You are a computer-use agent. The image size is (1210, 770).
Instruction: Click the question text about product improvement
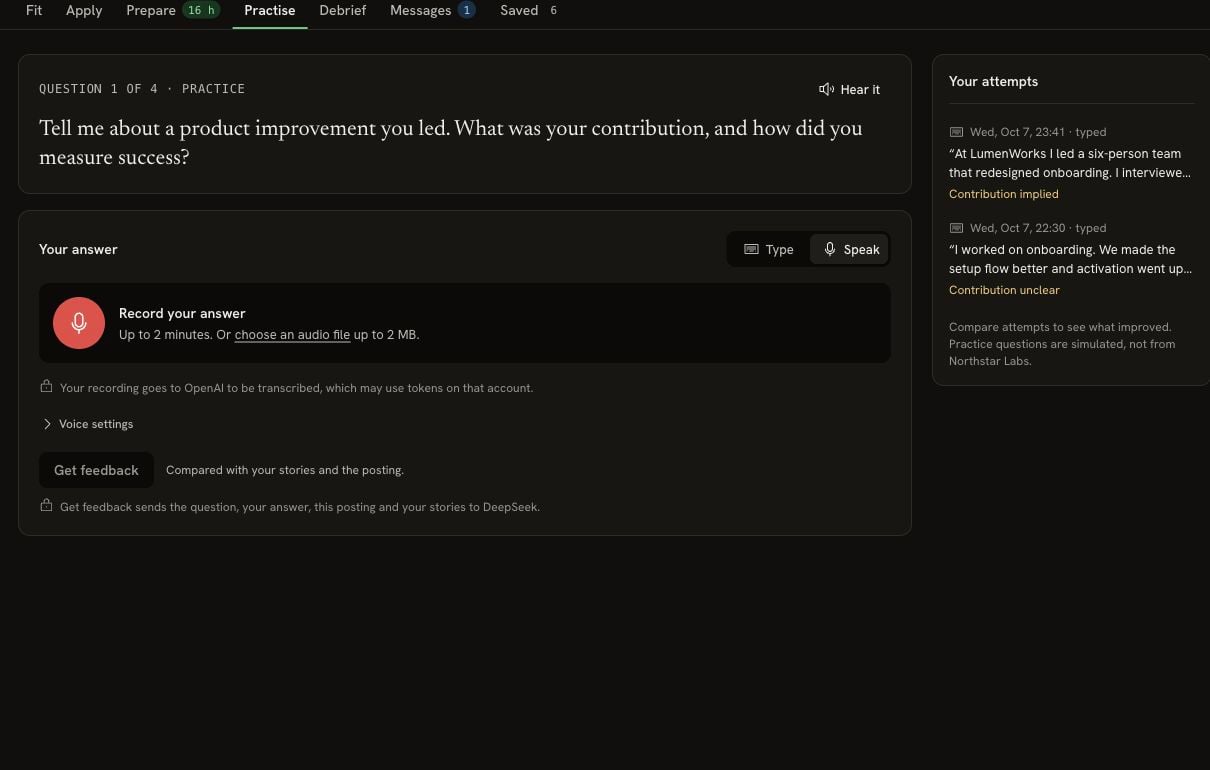coord(451,142)
